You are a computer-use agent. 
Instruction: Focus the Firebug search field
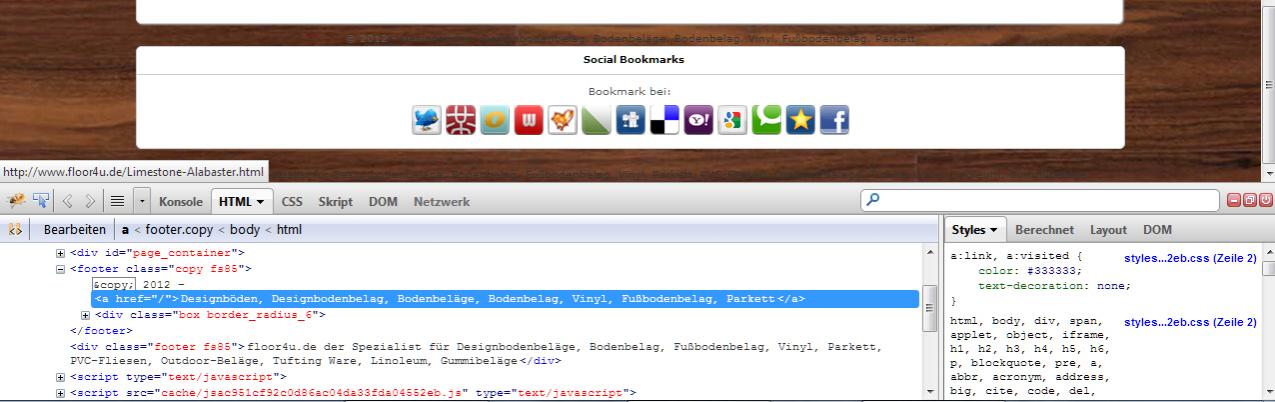(x=1040, y=201)
